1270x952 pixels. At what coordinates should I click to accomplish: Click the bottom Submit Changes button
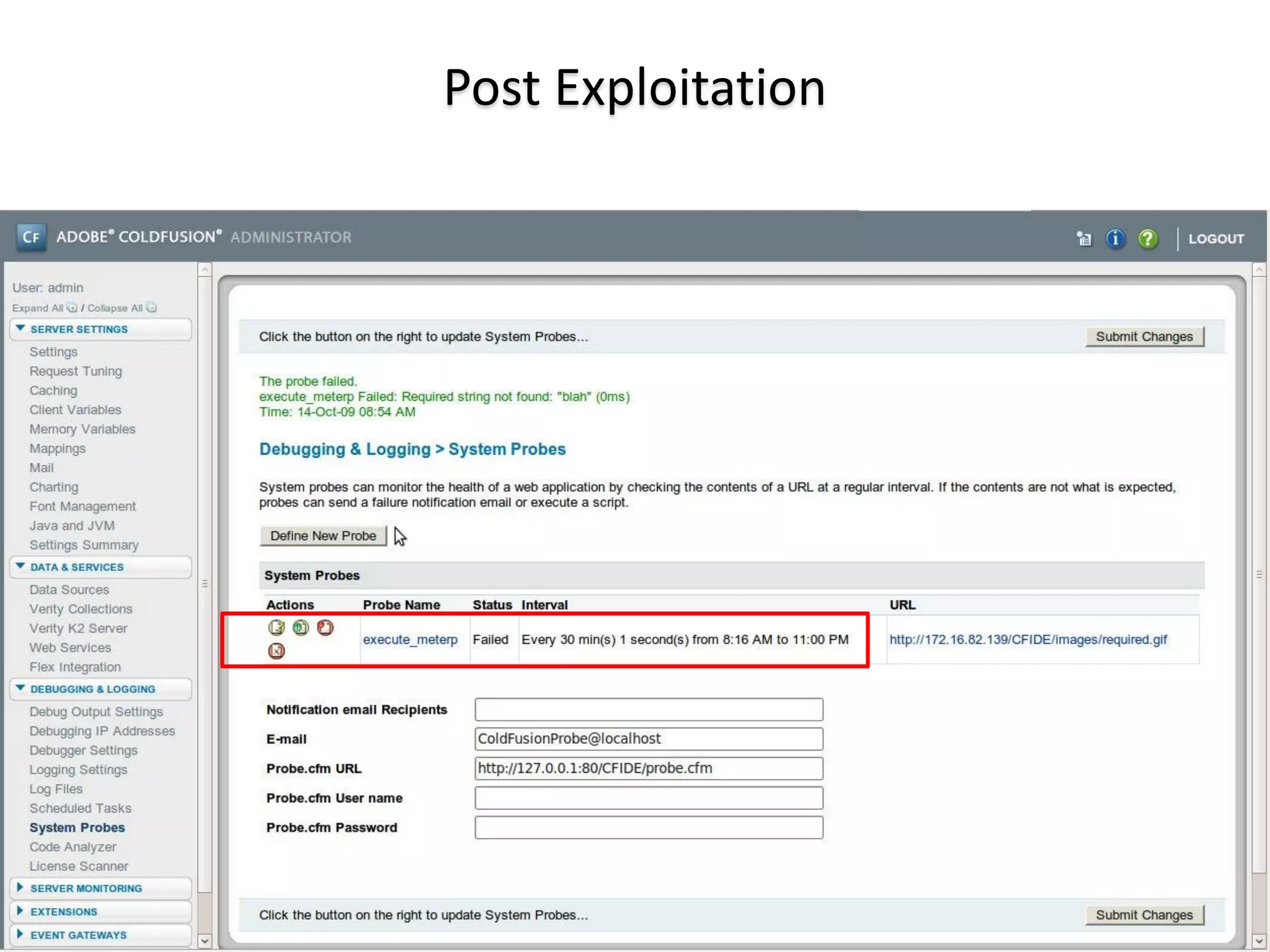(1145, 915)
